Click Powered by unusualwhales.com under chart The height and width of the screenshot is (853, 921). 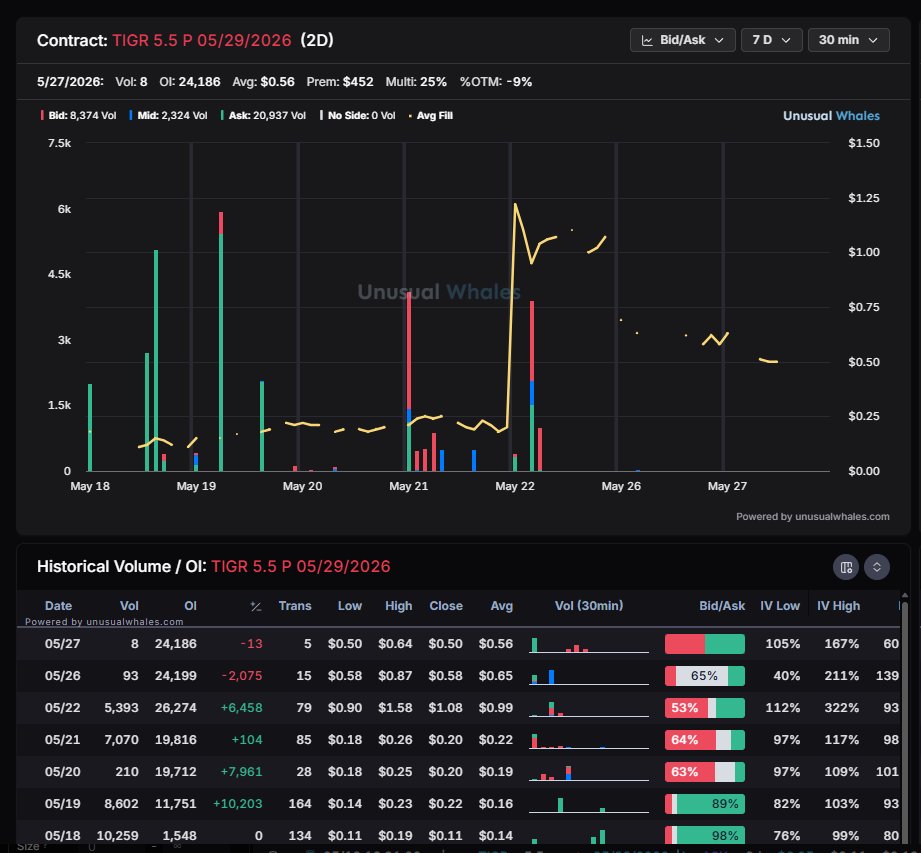812,516
